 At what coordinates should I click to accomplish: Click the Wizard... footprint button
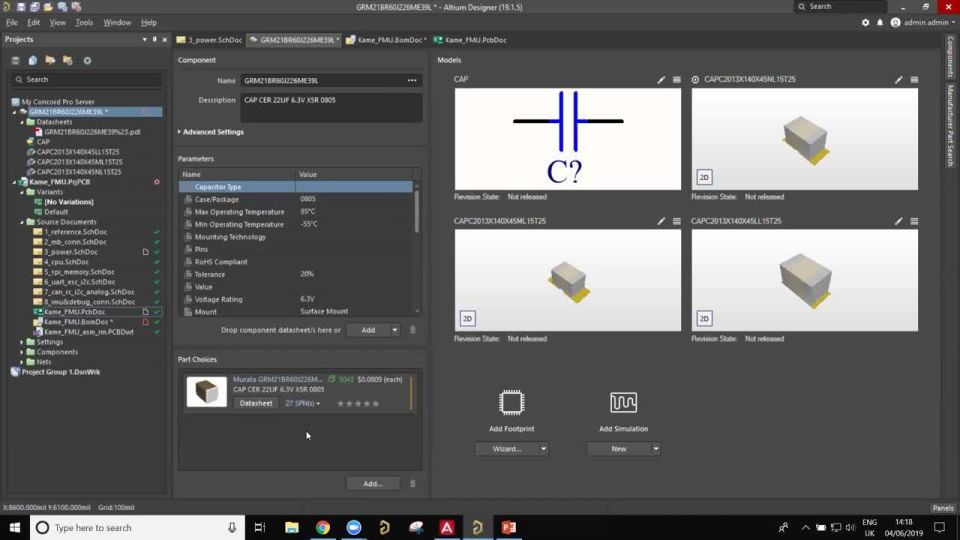507,449
